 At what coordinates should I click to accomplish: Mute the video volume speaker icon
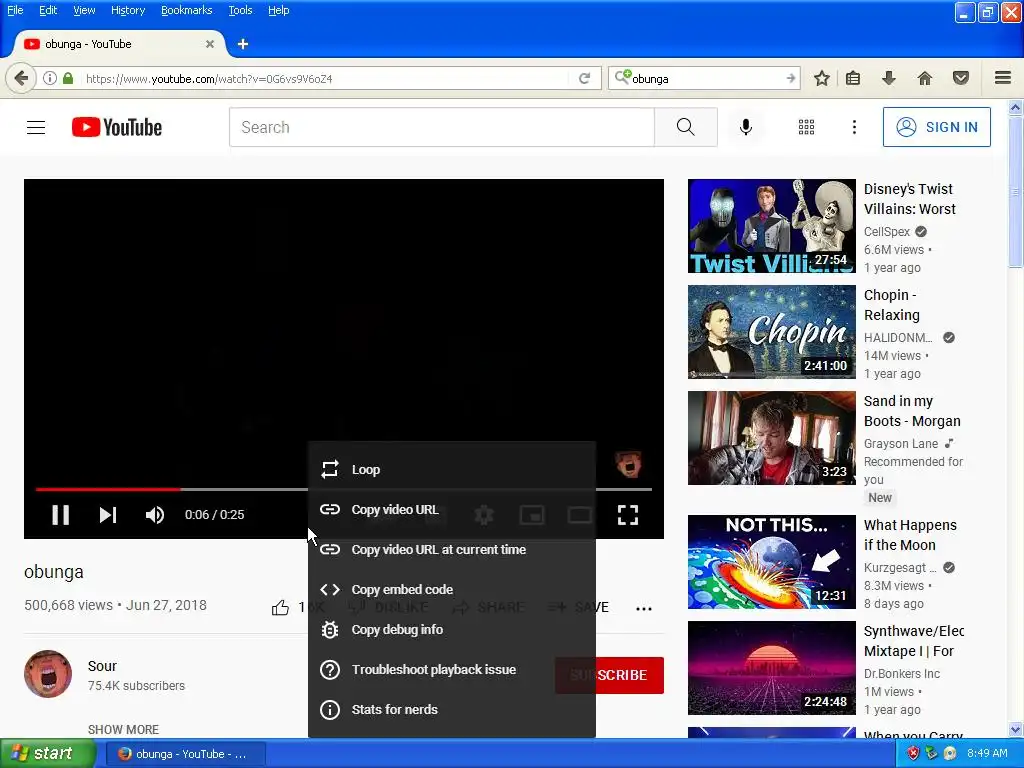pos(155,515)
